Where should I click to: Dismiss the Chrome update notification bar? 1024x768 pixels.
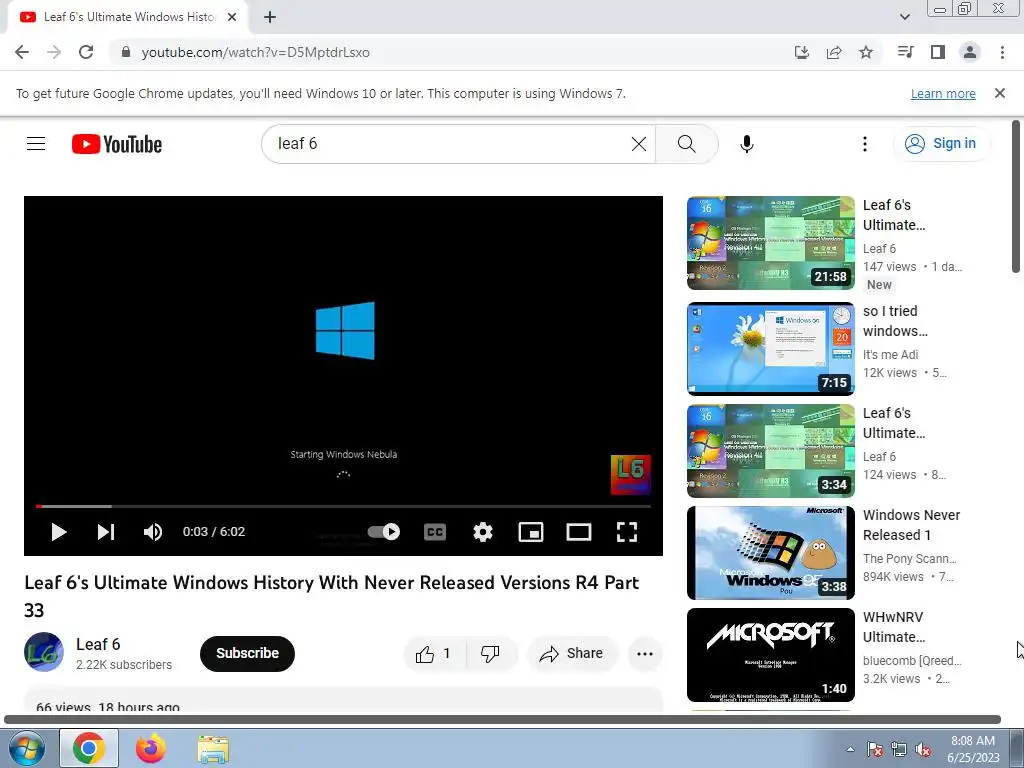999,93
